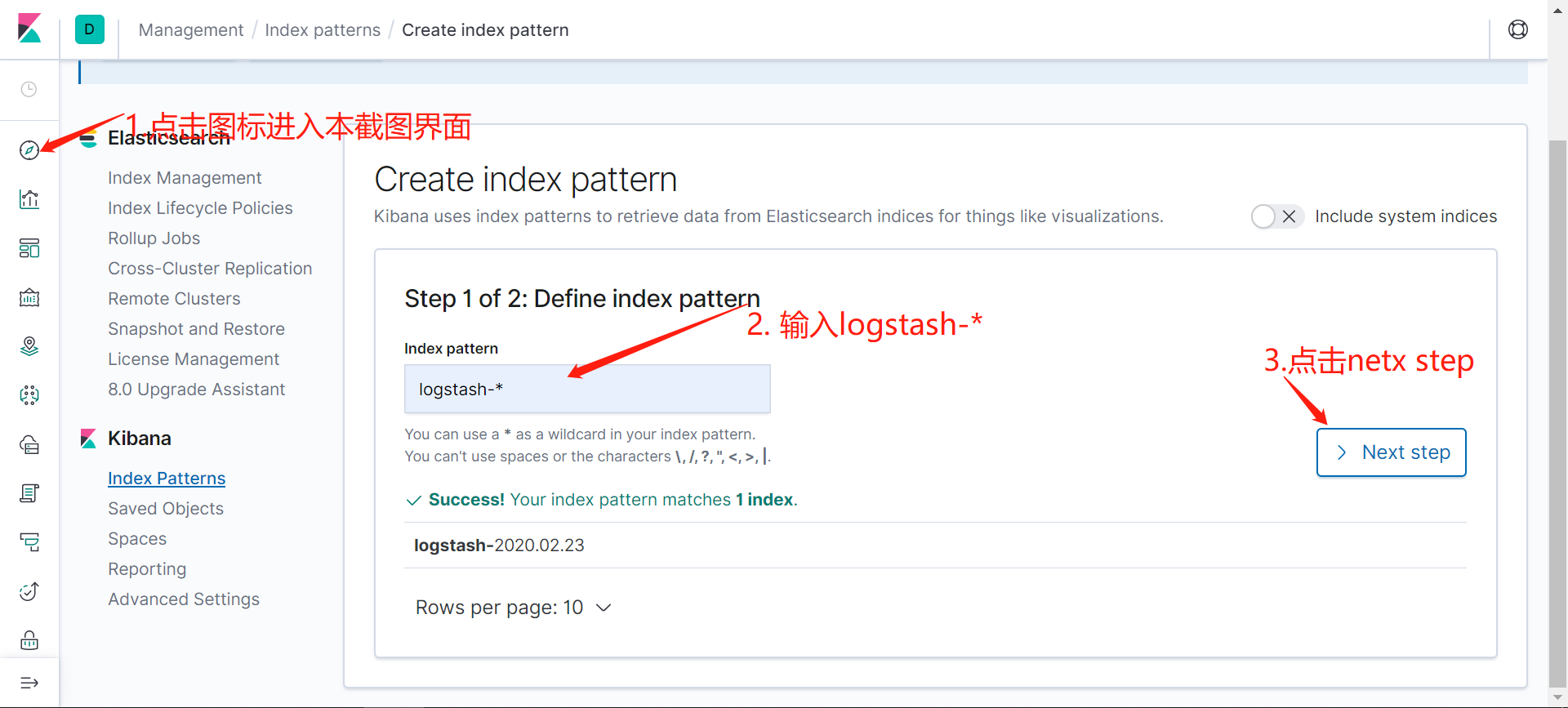Open the Recently viewed clock icon
The height and width of the screenshot is (708, 1568).
pyautogui.click(x=29, y=89)
